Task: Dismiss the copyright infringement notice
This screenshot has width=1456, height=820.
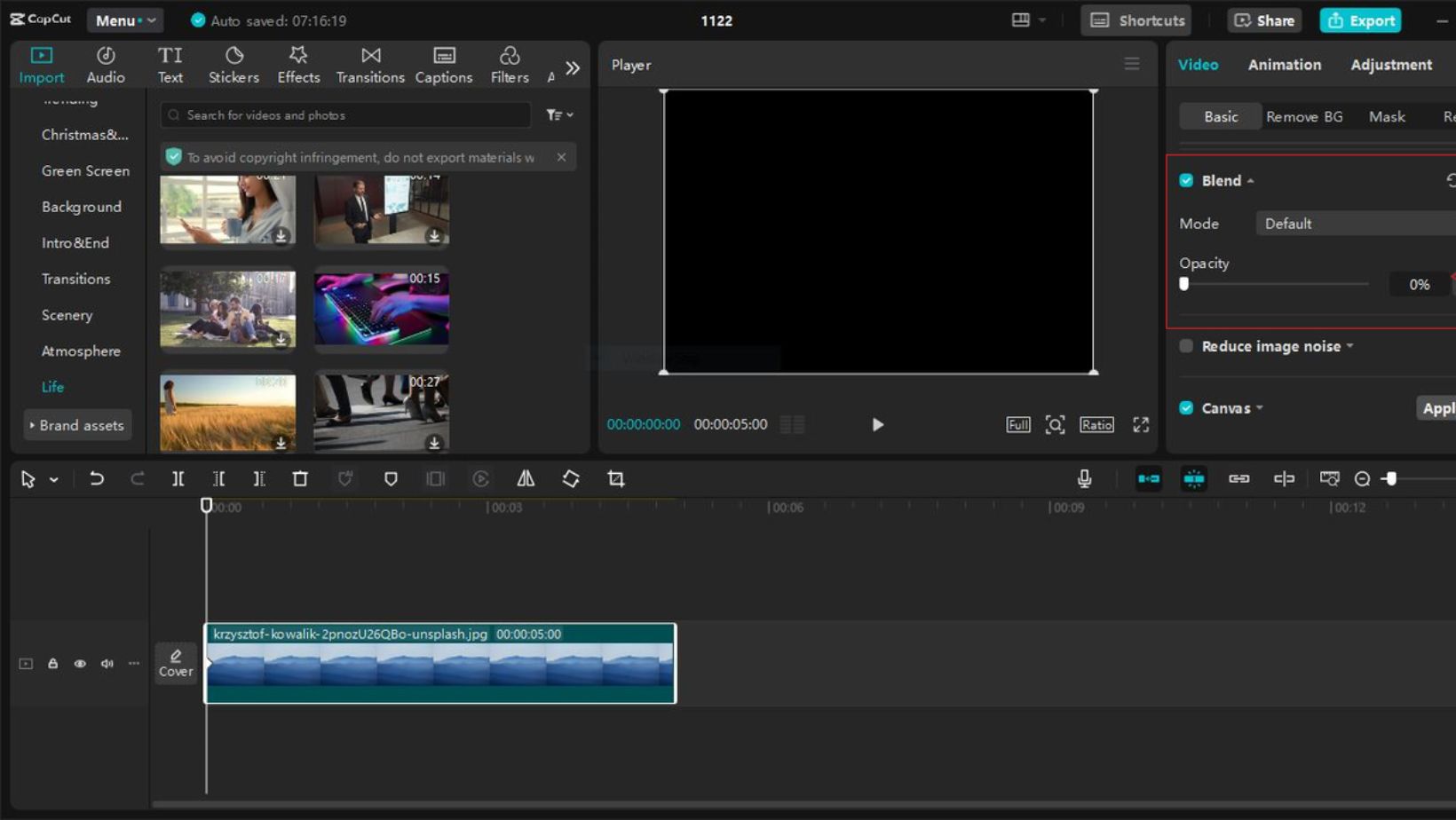Action: point(561,157)
